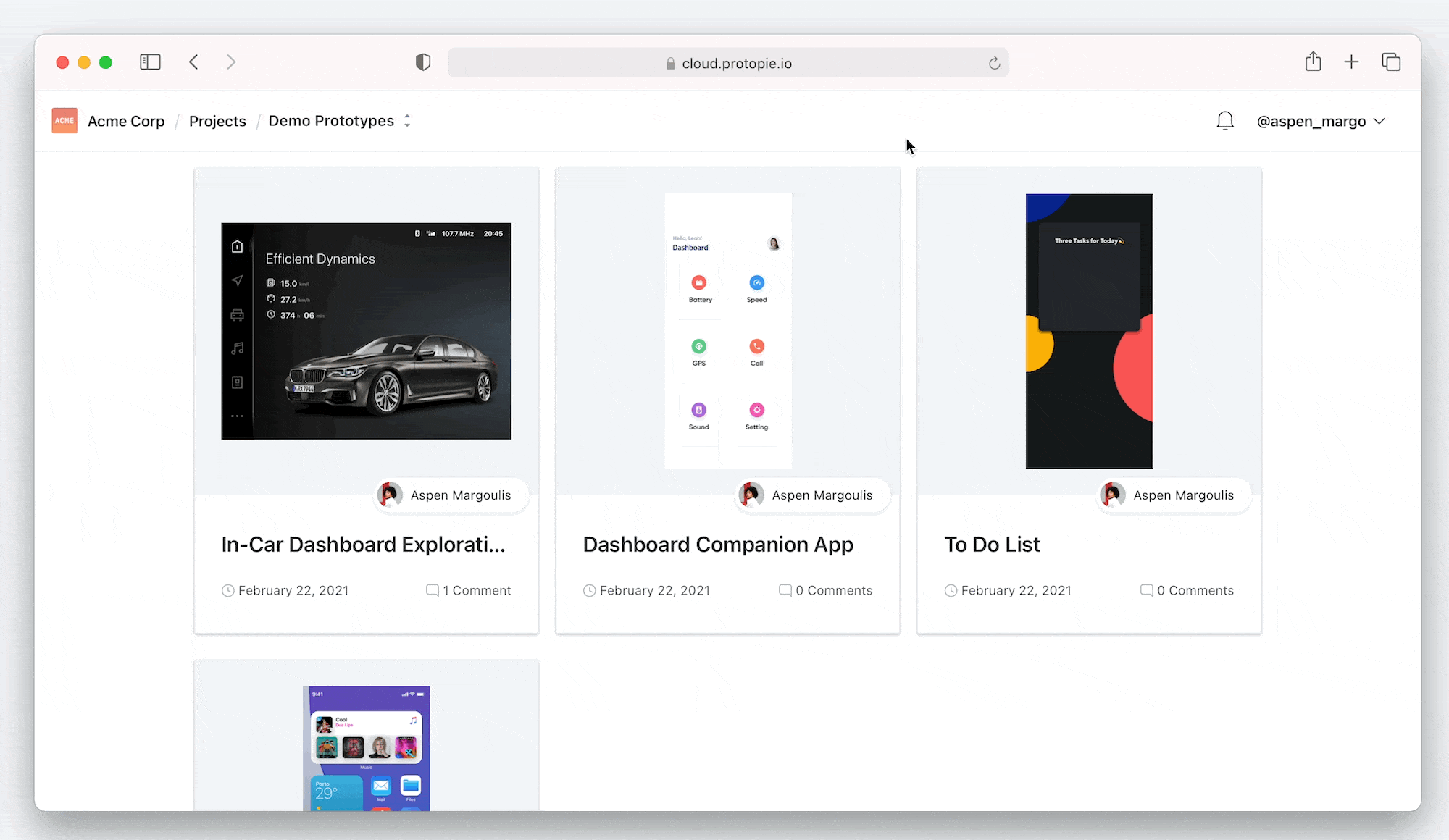The width and height of the screenshot is (1449, 840).
Task: Open the @aspen_margo account dropdown
Action: pos(1321,122)
